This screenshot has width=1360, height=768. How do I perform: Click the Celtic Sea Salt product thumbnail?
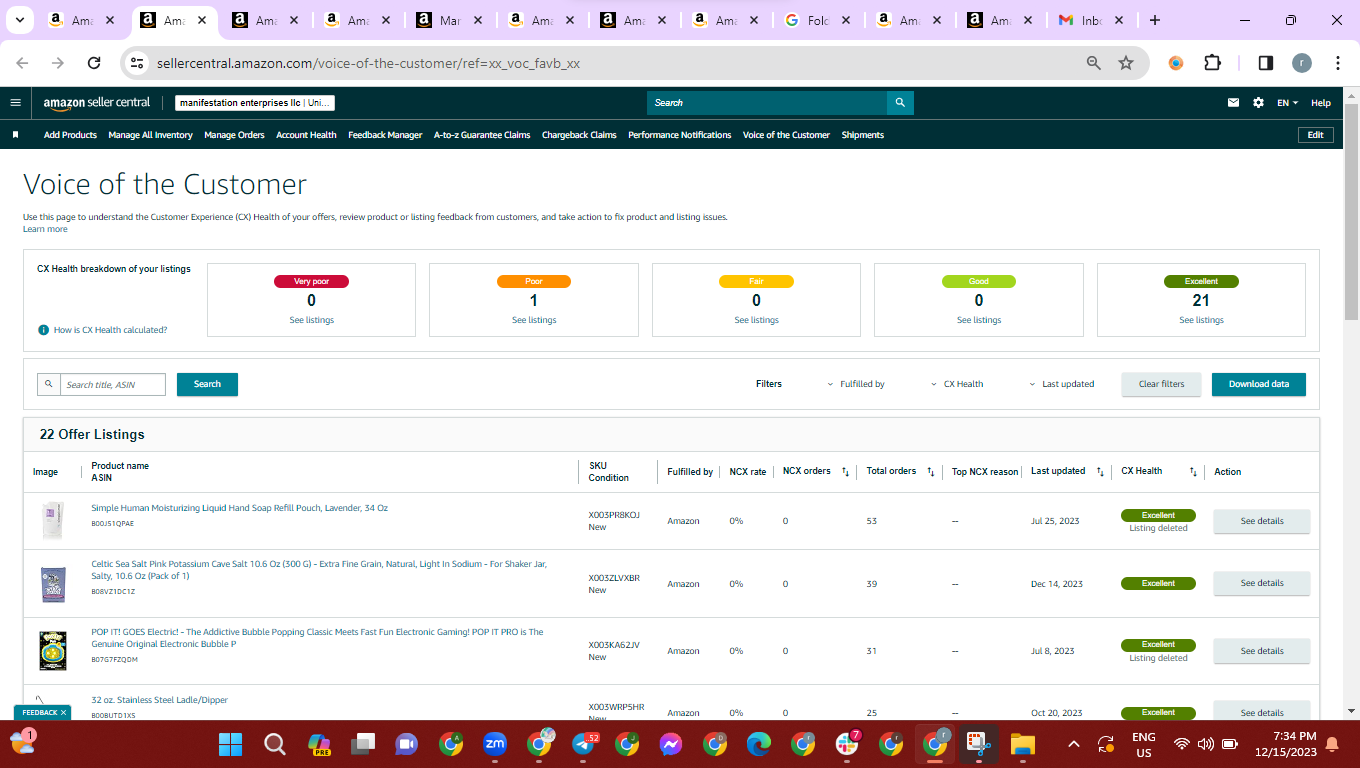coord(53,583)
